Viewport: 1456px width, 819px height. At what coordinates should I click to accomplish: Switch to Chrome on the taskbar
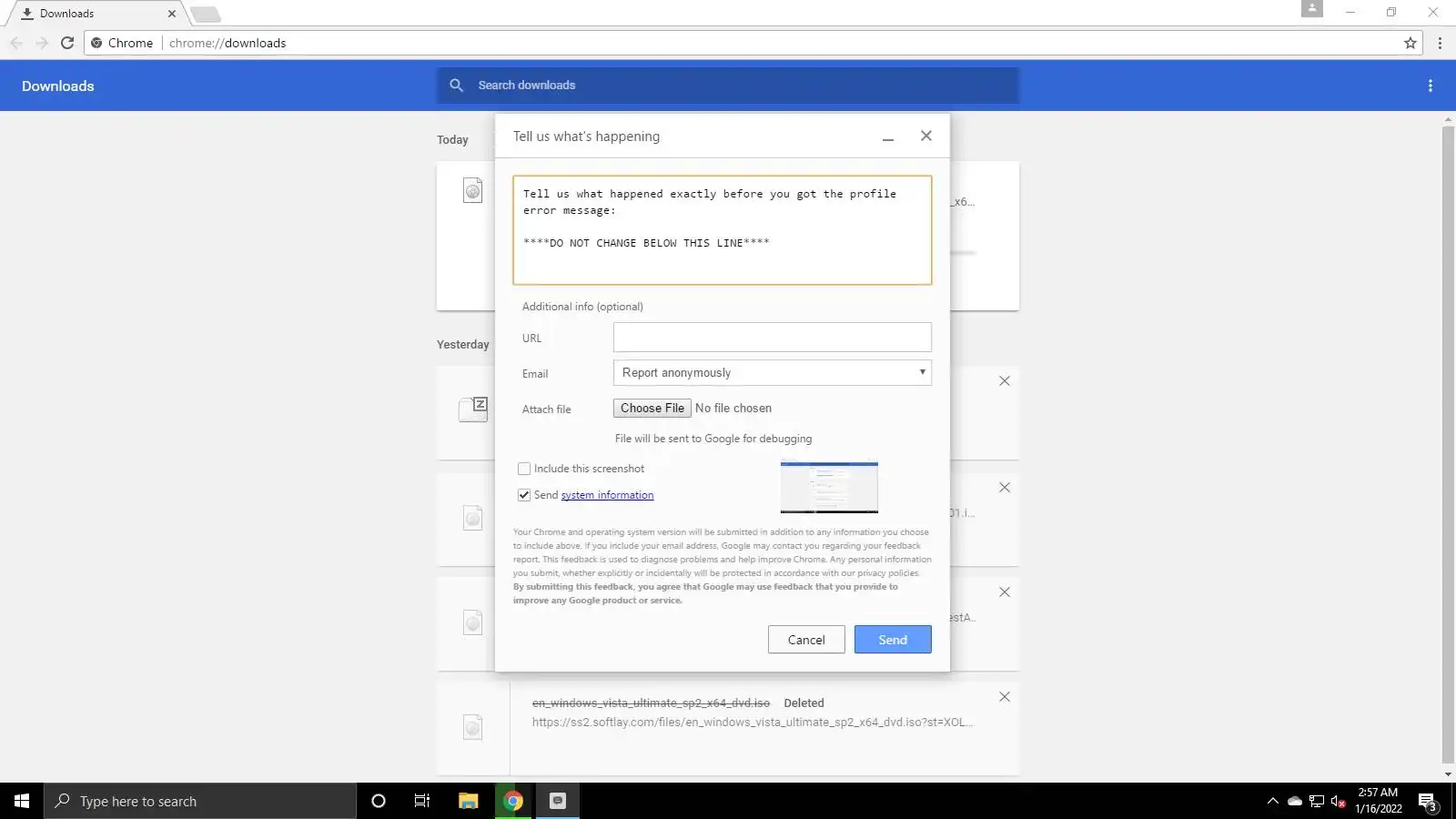(x=513, y=801)
